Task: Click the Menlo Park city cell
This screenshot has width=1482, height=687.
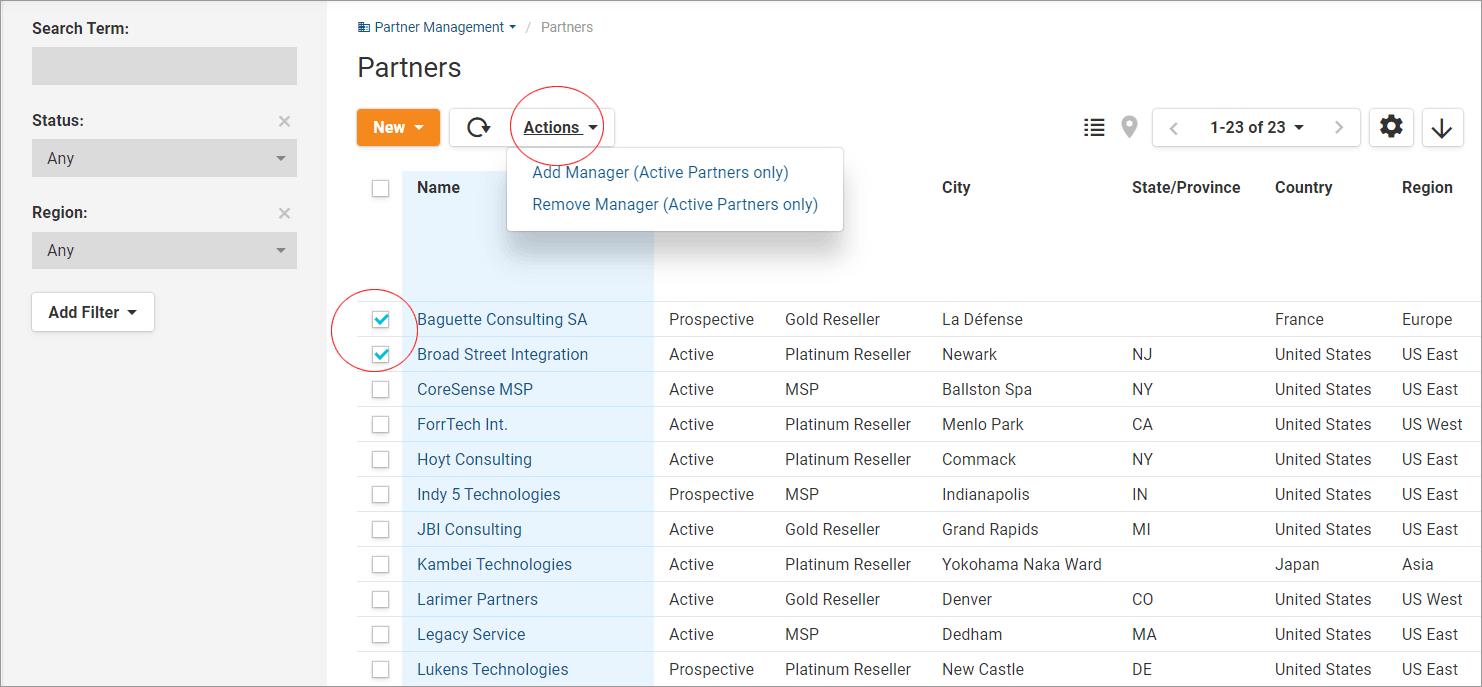Action: (983, 424)
